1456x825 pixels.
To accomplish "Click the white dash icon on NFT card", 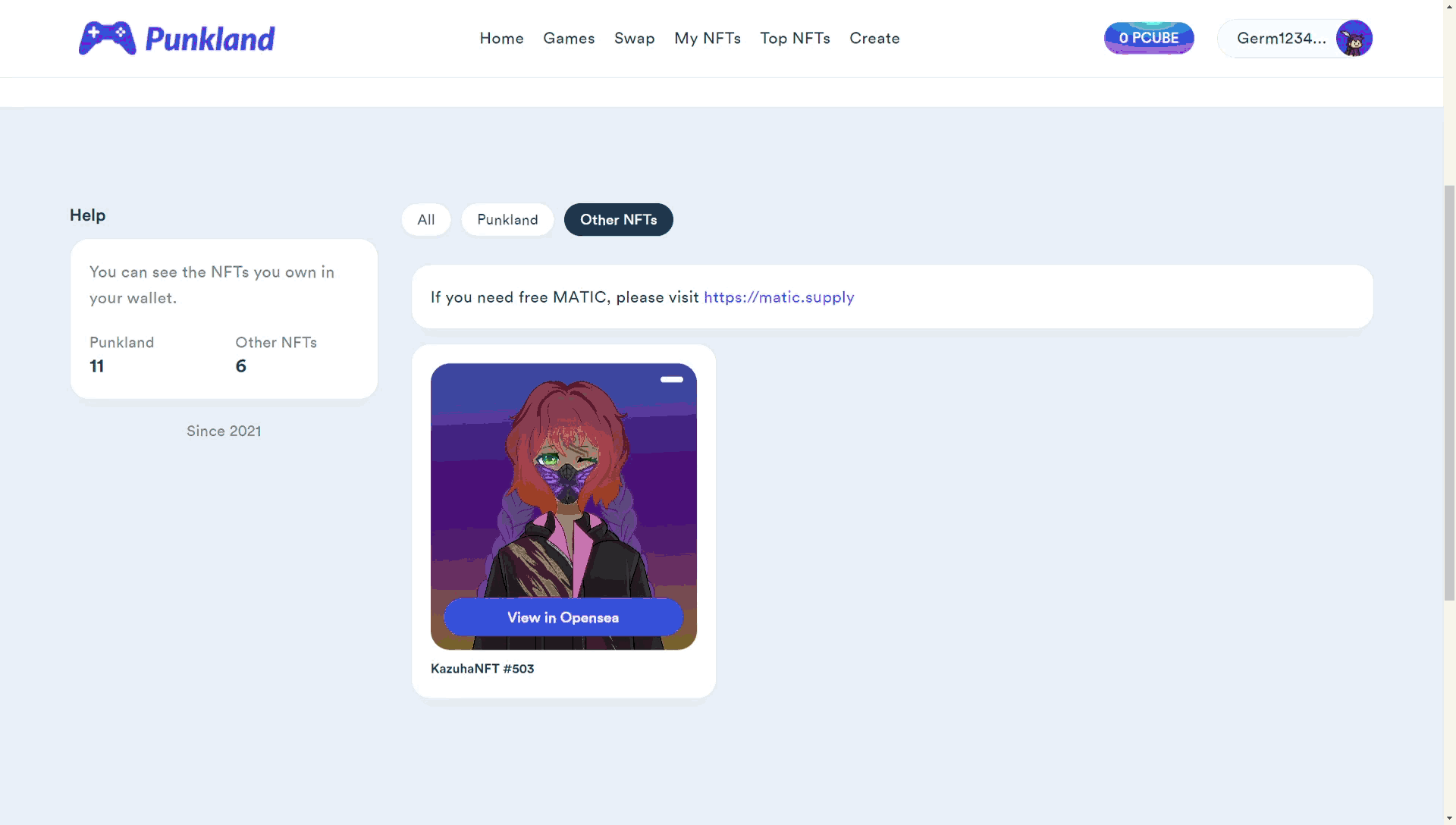I will tap(671, 379).
